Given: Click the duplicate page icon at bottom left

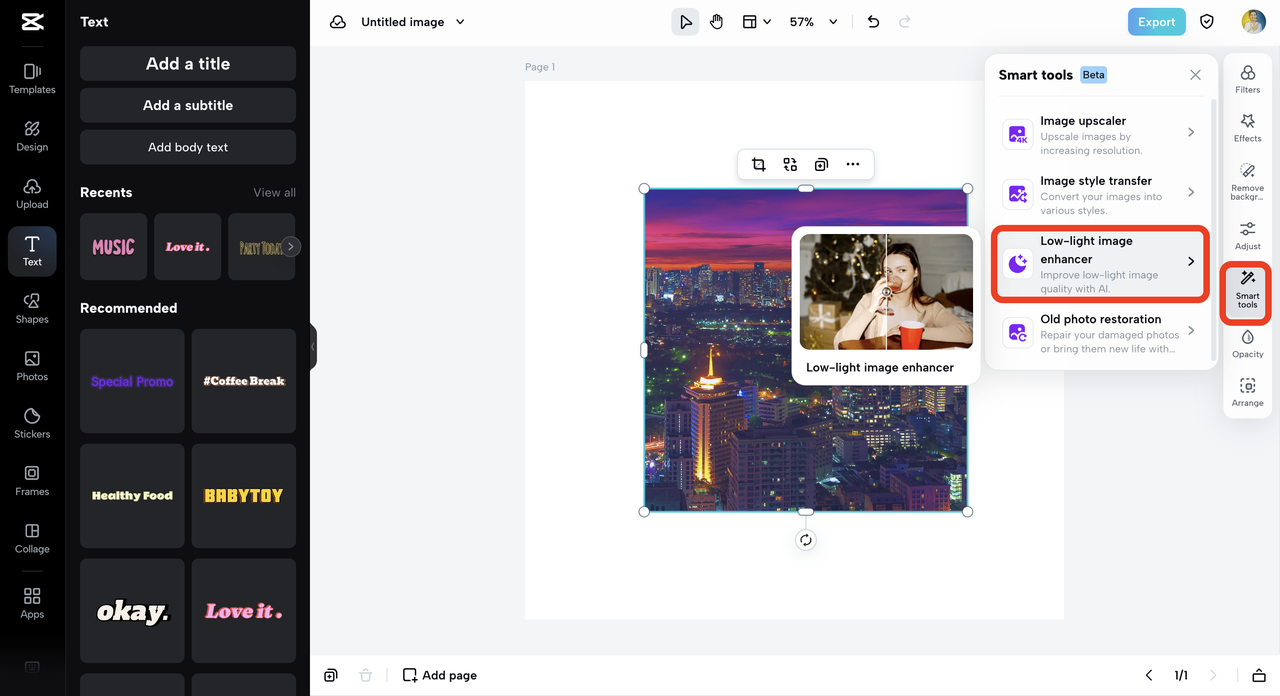Looking at the screenshot, I should (x=331, y=675).
